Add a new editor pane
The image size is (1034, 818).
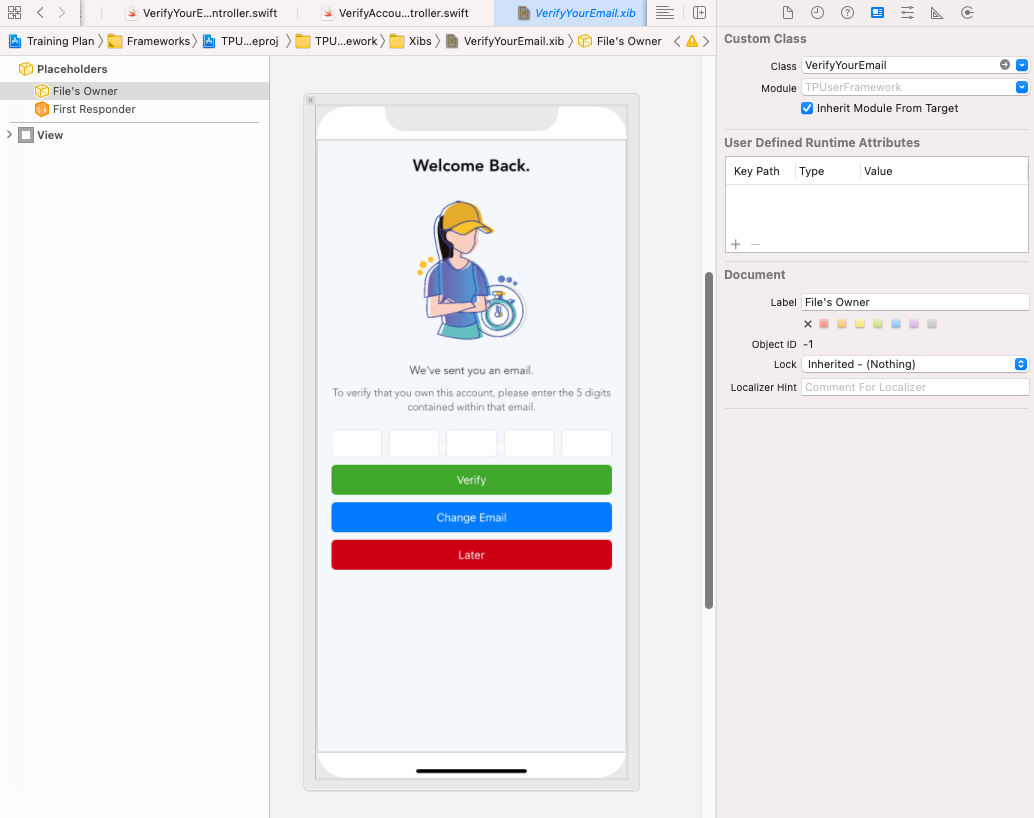point(700,13)
